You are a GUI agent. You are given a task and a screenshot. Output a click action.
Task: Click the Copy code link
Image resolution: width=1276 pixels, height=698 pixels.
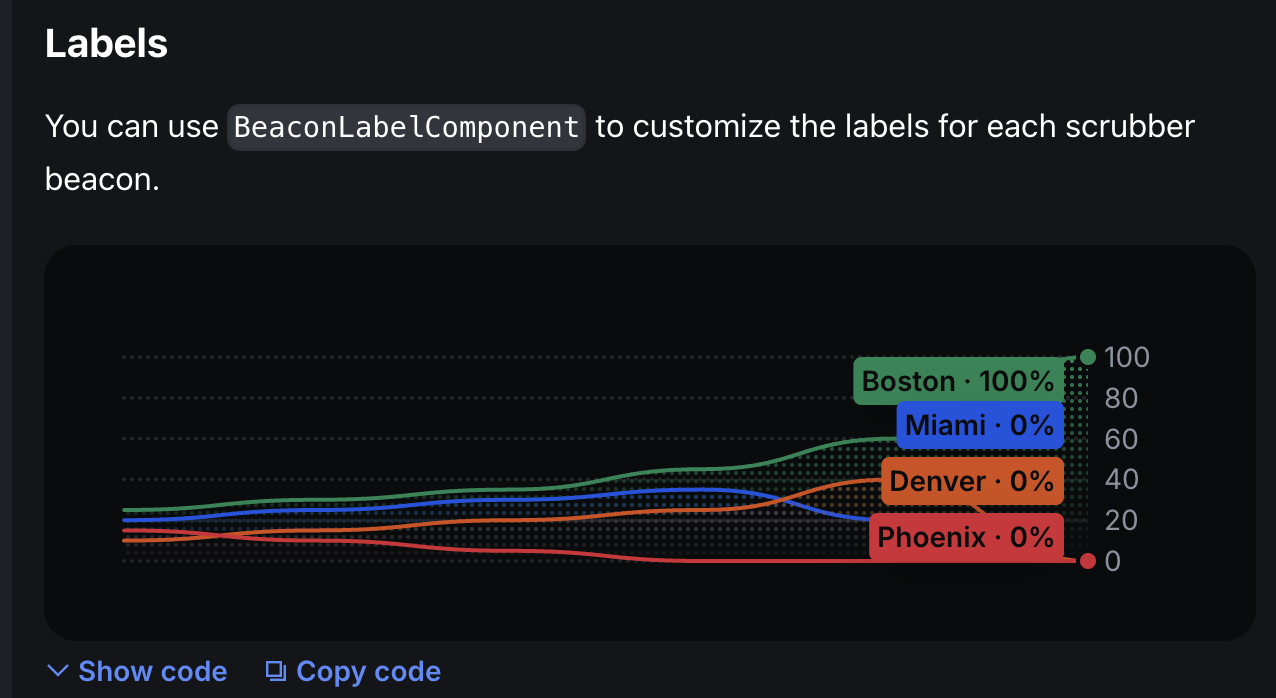(x=368, y=671)
